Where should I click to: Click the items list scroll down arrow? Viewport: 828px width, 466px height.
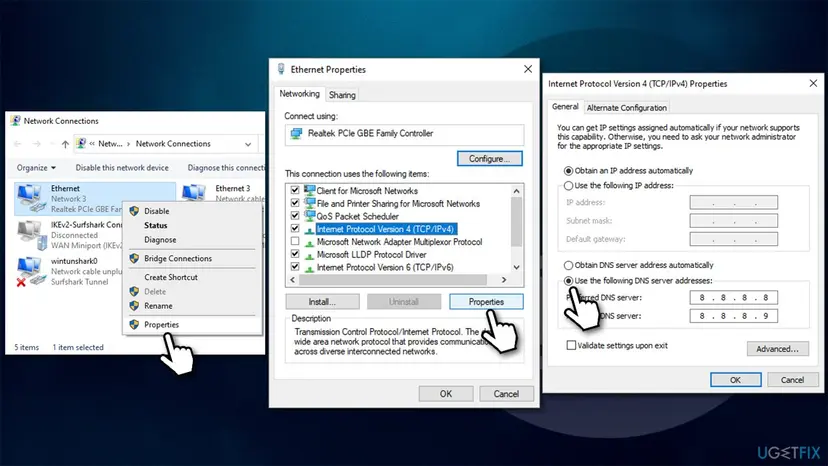click(x=516, y=267)
